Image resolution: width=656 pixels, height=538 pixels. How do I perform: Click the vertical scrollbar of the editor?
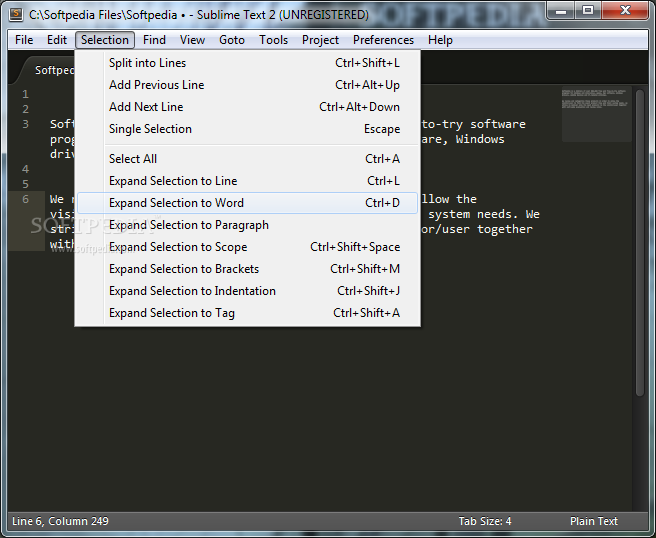[x=640, y=243]
